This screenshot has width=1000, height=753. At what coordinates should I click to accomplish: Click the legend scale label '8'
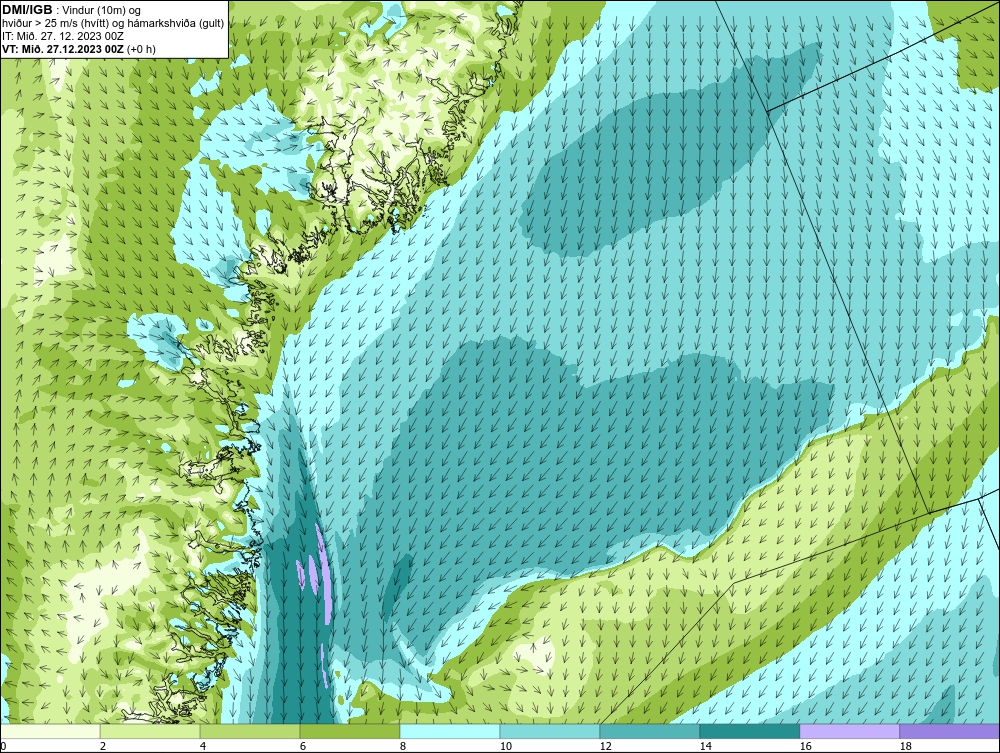click(402, 746)
